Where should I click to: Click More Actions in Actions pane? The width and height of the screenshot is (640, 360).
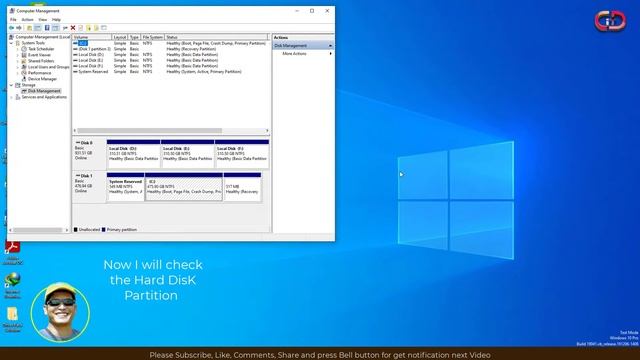coord(294,53)
